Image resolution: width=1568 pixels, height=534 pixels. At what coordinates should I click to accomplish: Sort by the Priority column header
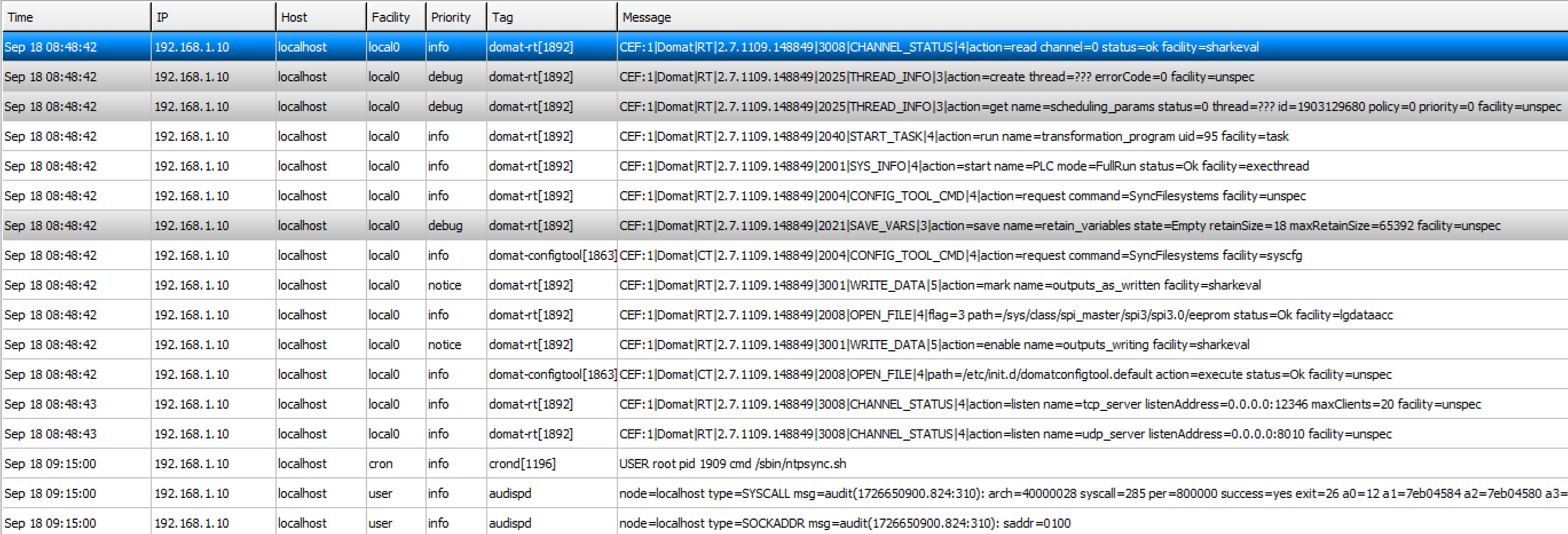(456, 17)
